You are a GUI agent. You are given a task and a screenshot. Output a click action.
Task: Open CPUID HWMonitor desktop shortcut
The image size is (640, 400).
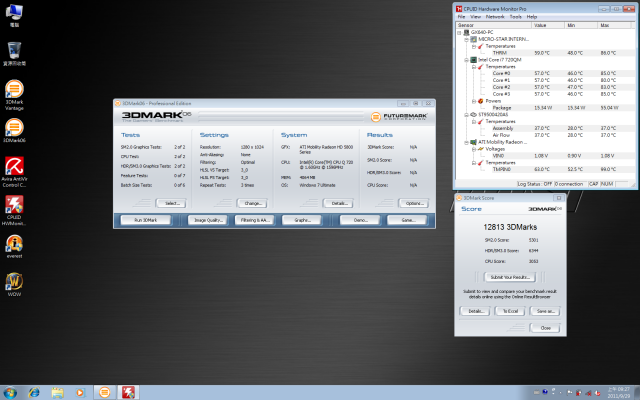(x=14, y=210)
